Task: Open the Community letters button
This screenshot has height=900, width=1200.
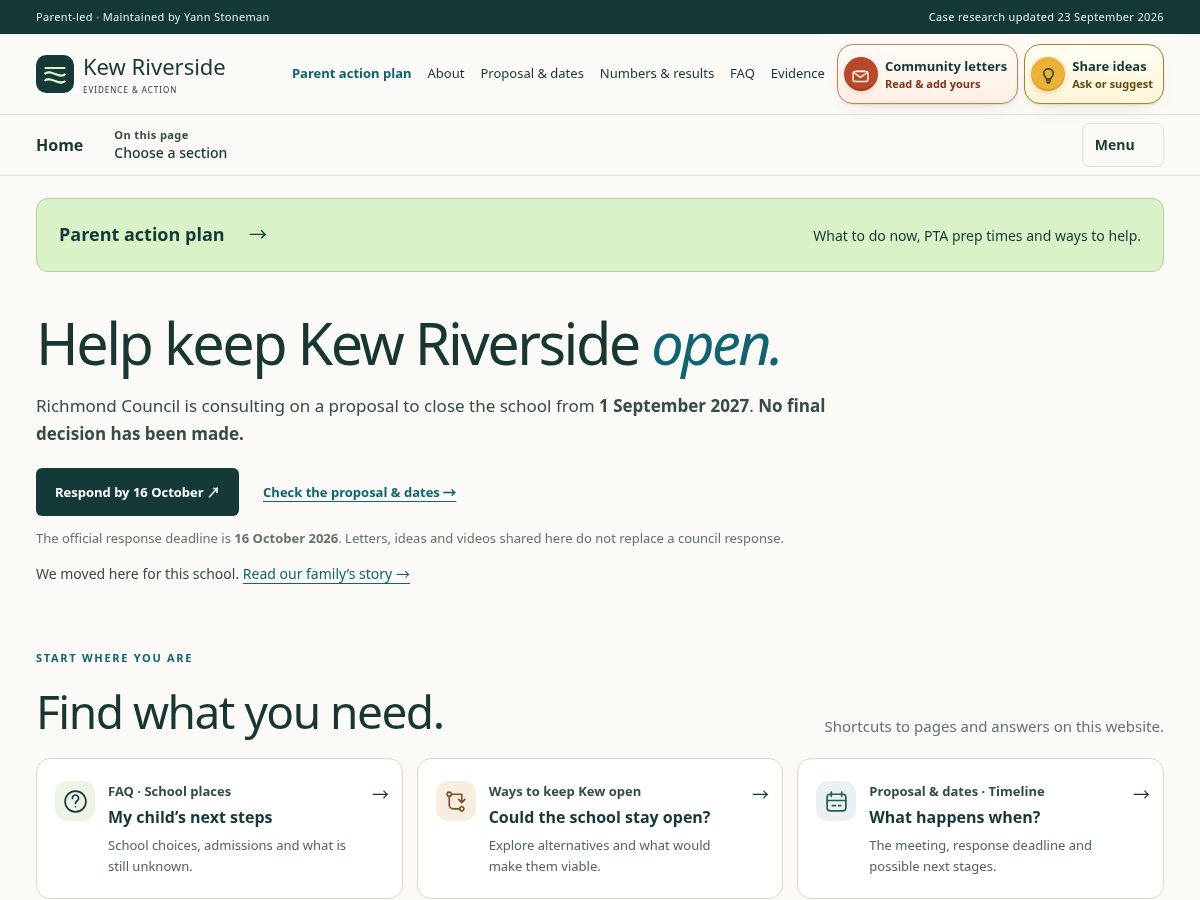Action: pos(927,74)
